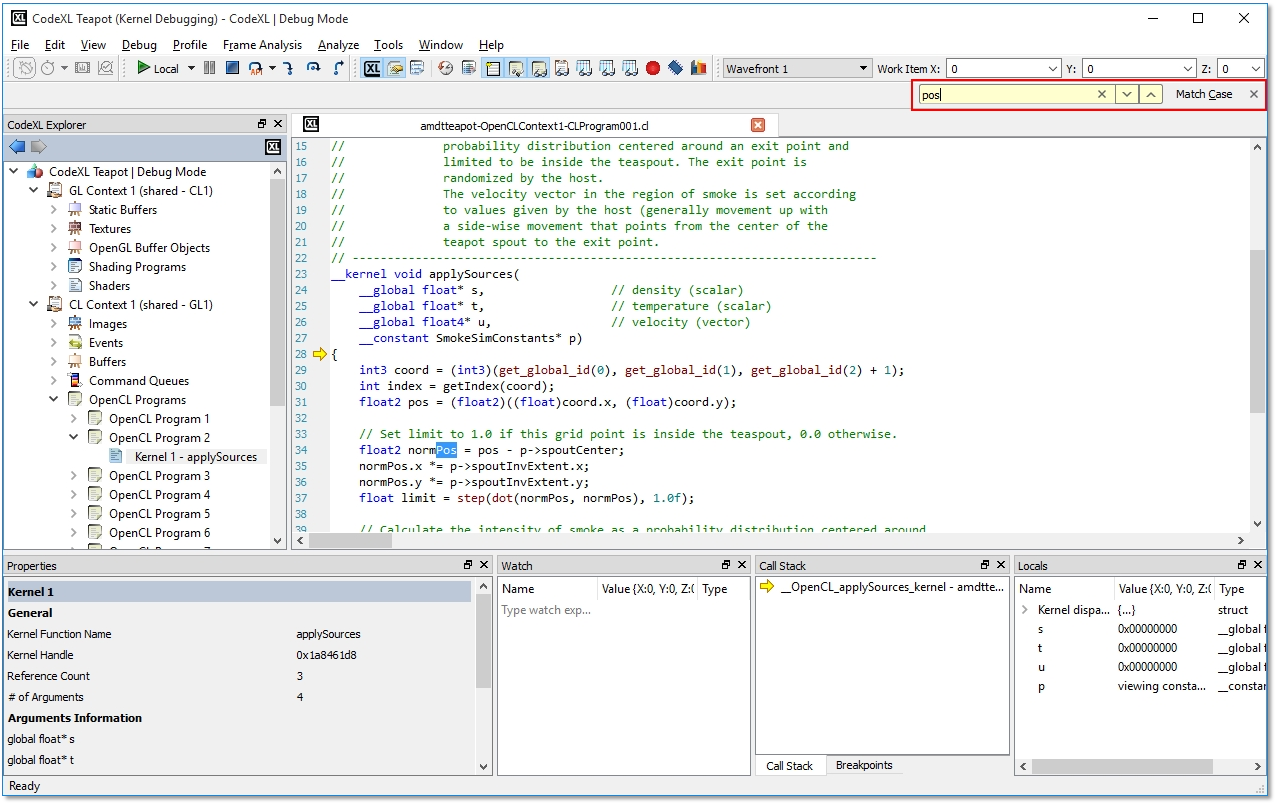Collapse the OpenCL Programs node
The height and width of the screenshot is (805, 1277).
coord(54,400)
